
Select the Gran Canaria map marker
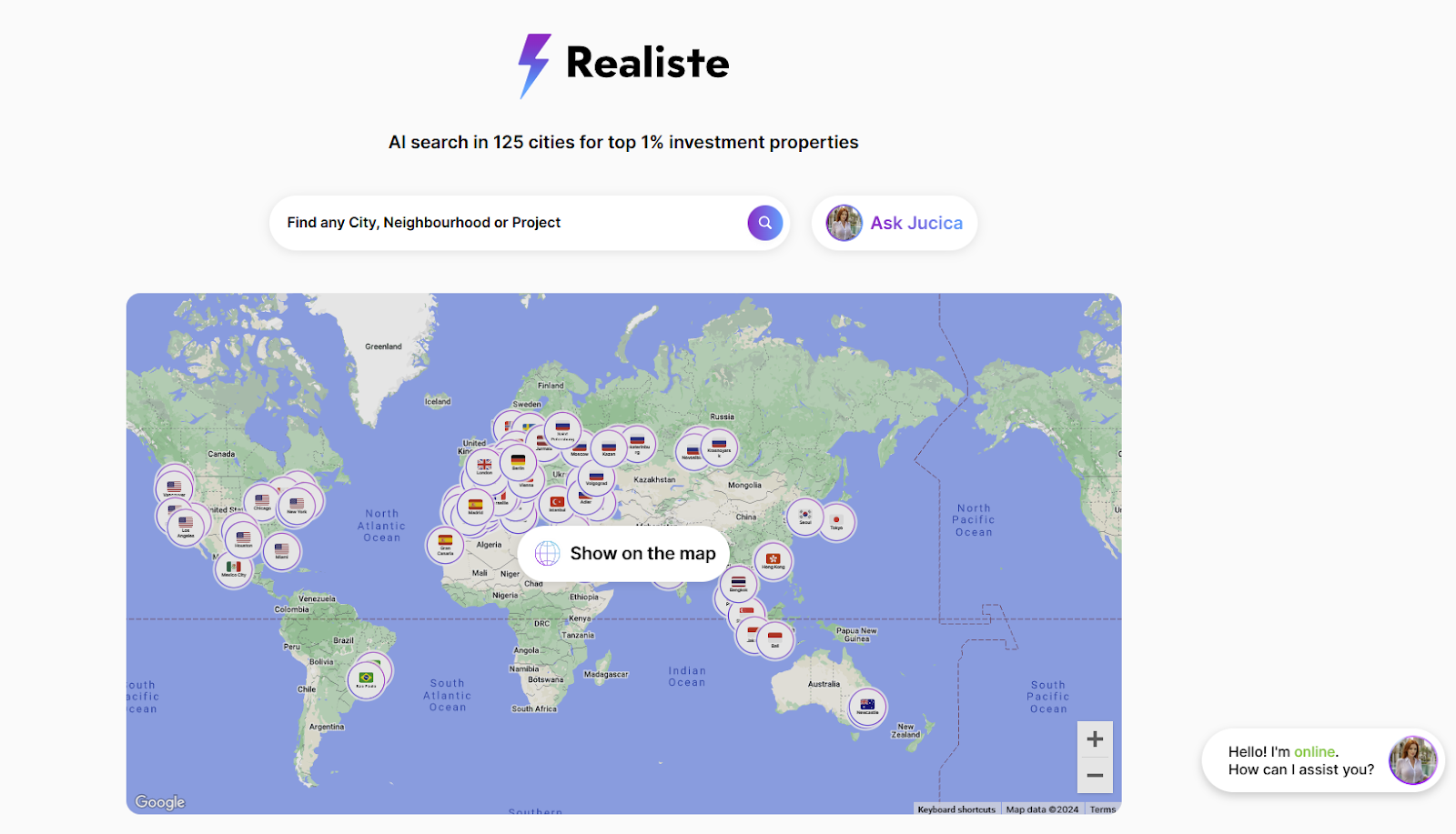tap(445, 545)
